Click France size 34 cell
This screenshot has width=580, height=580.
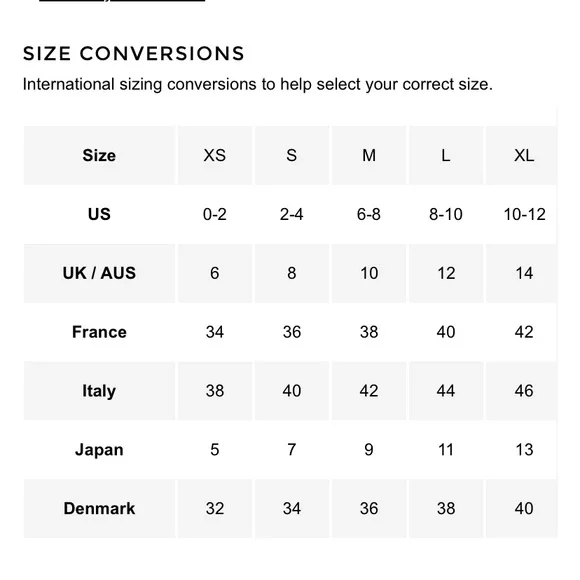[215, 332]
